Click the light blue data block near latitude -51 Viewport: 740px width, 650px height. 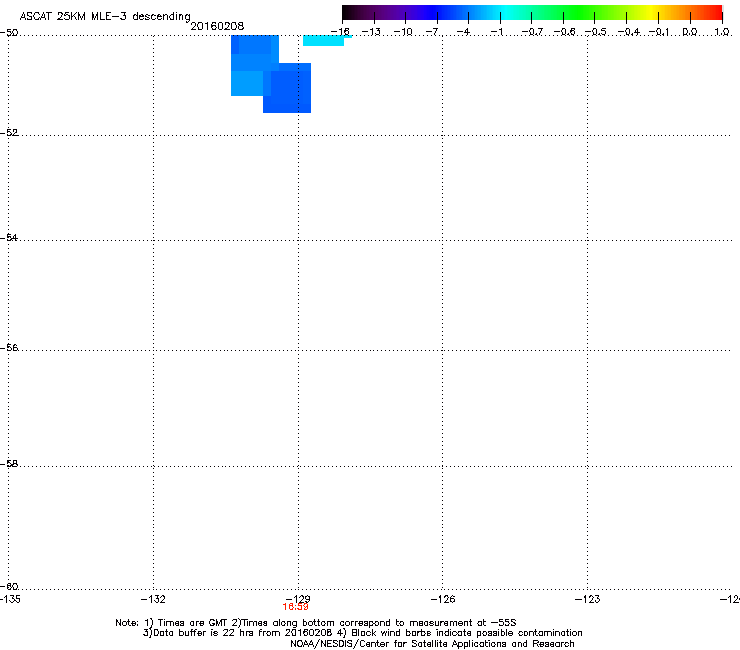coord(247,83)
